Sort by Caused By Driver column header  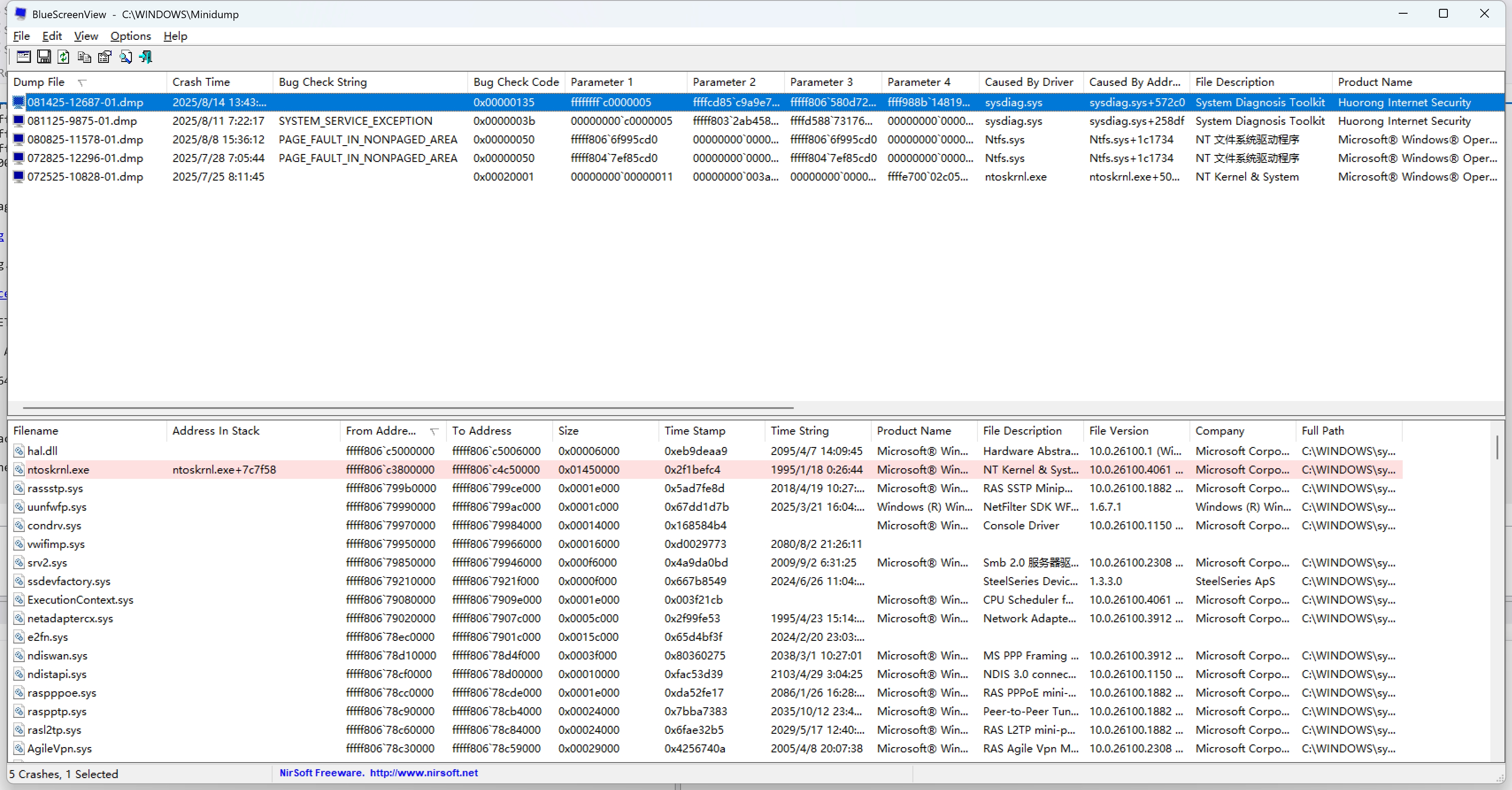click(1028, 82)
